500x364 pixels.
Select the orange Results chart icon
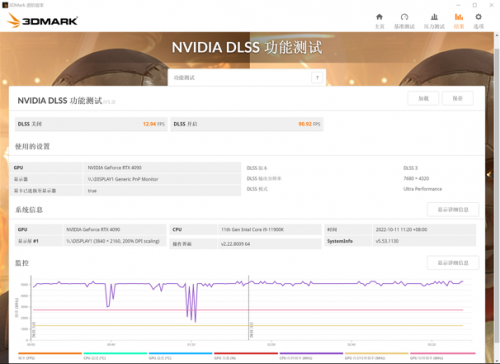459,17
